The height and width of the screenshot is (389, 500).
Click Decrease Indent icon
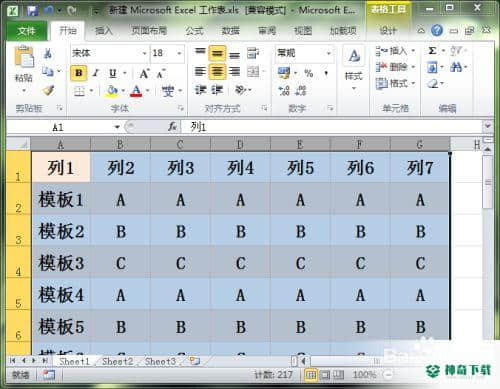pyautogui.click(x=201, y=90)
